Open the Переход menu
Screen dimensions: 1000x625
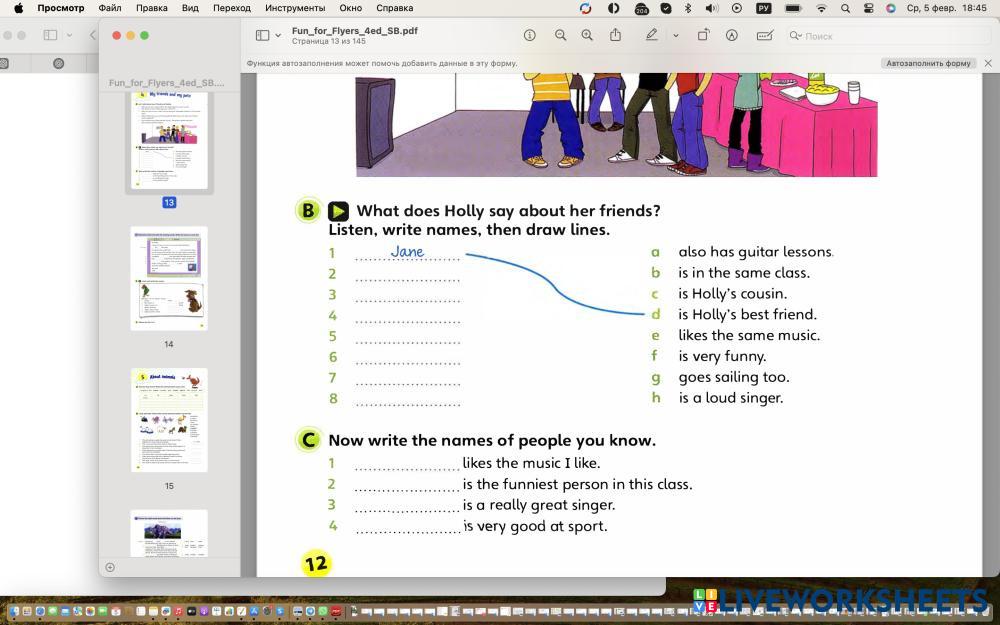(232, 8)
